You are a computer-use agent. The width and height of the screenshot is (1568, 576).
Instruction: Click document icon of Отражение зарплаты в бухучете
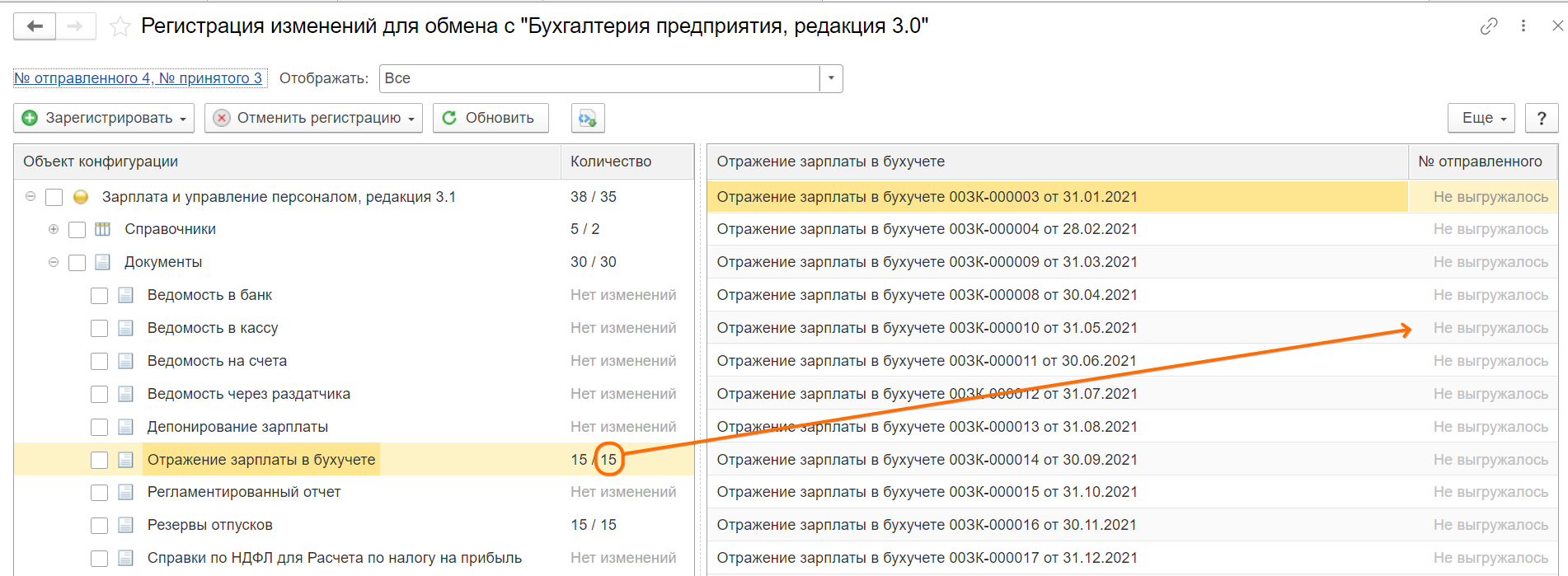[x=126, y=460]
